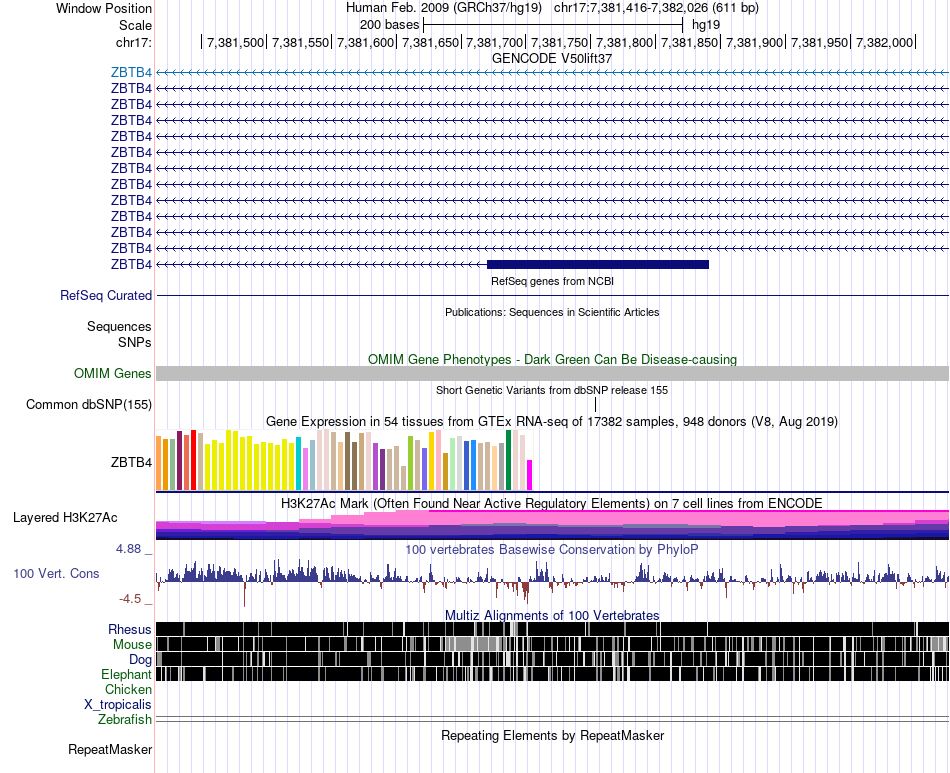Click the Mouse alignment row
This screenshot has height=773, width=950.
click(x=552, y=644)
